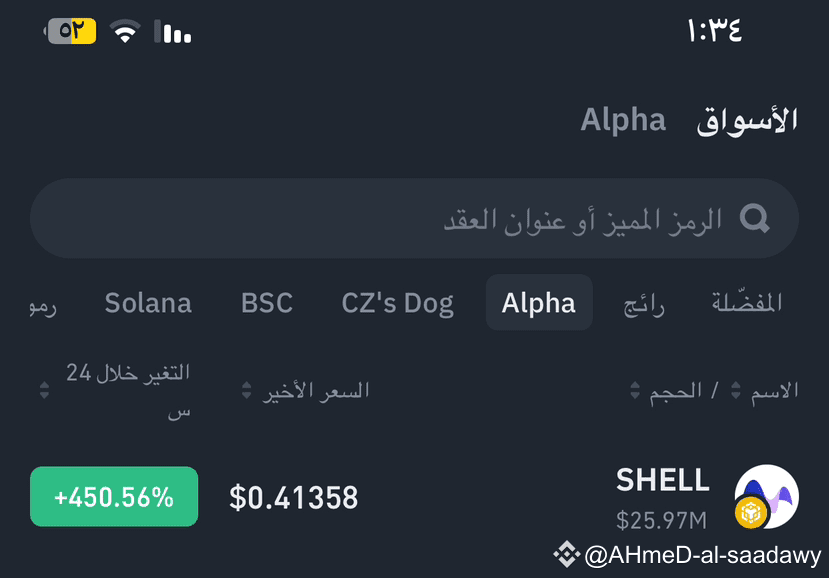Click the SHELL token logo
Image resolution: width=829 pixels, height=578 pixels.
tap(765, 494)
